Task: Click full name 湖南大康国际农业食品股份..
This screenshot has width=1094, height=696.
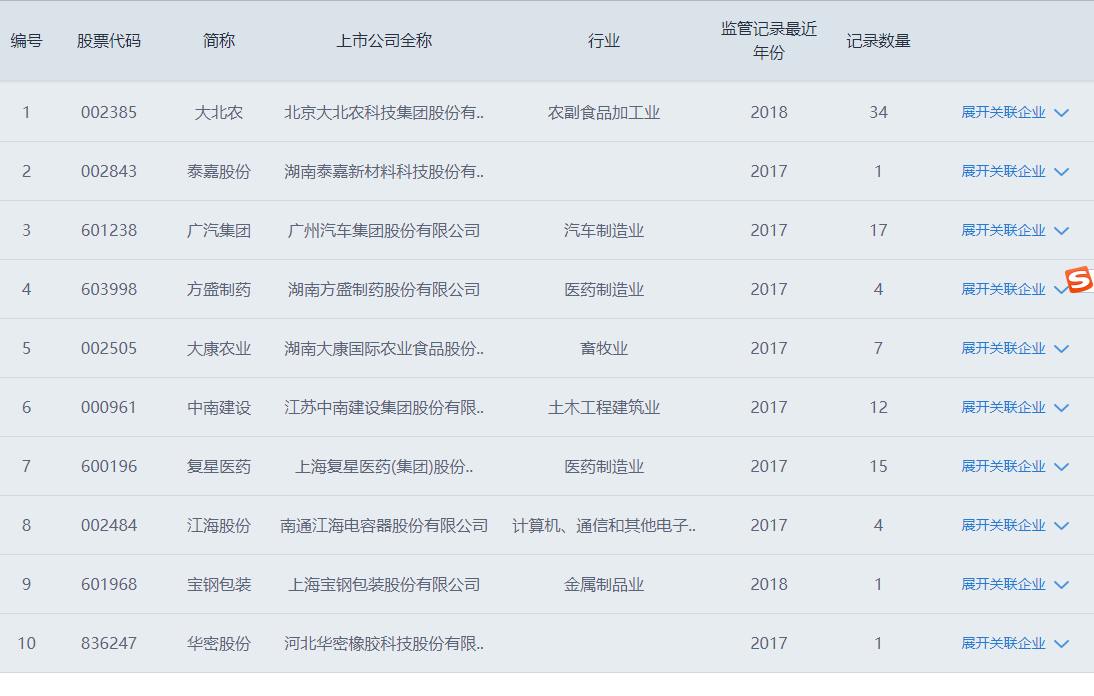Action: pos(384,348)
